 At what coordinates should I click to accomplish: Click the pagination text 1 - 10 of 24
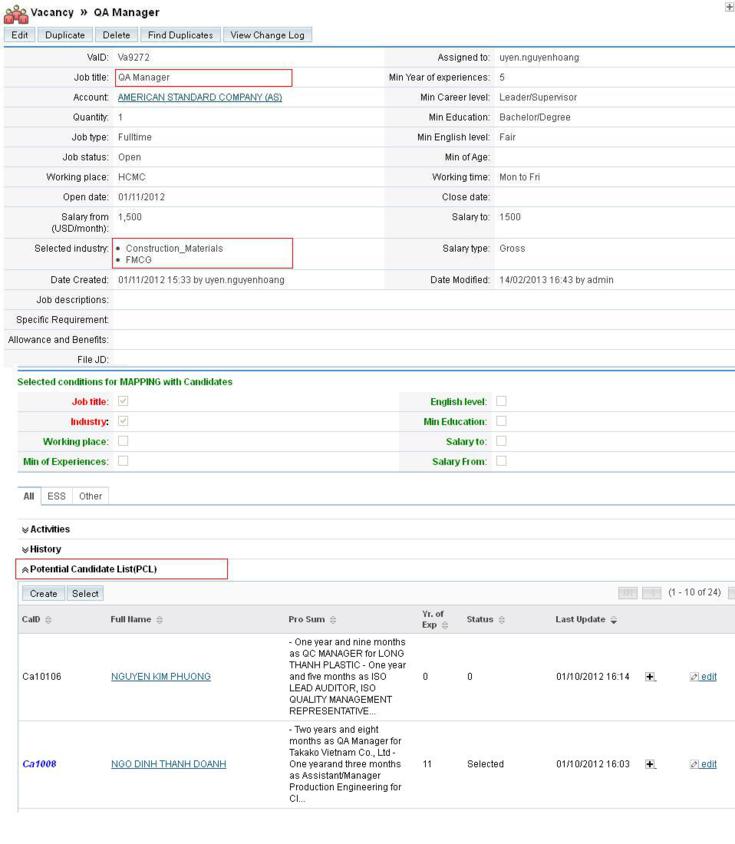point(694,592)
